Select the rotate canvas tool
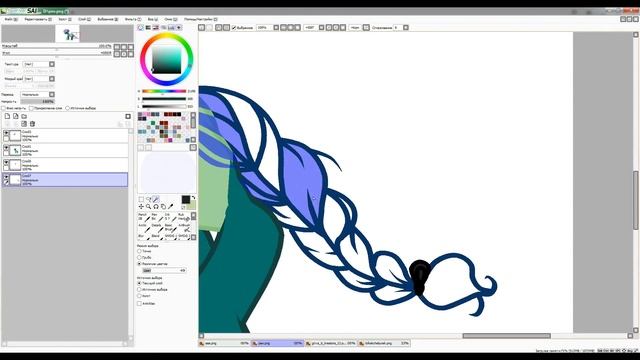 (156, 207)
